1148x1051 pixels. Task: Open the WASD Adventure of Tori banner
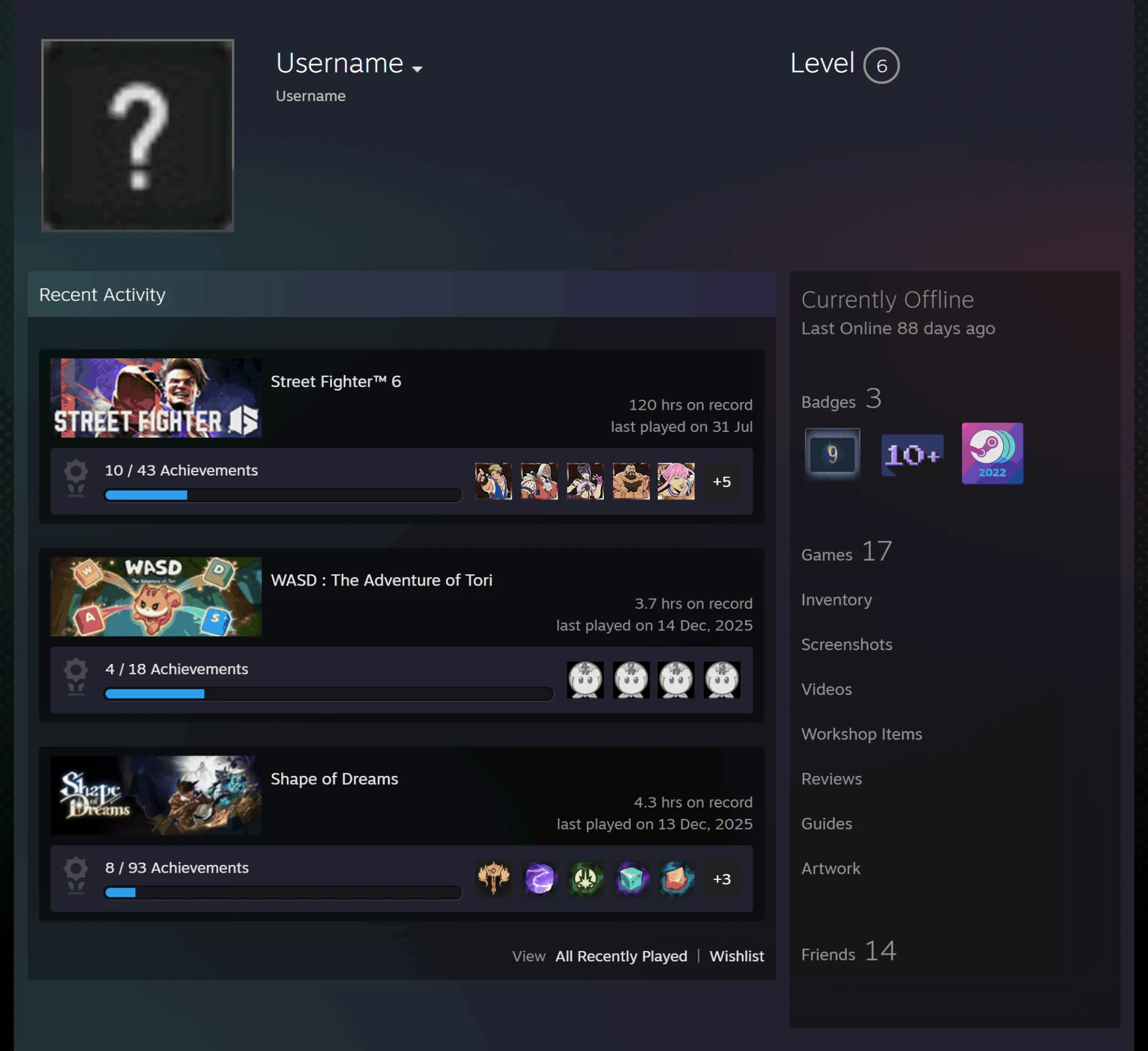click(156, 596)
